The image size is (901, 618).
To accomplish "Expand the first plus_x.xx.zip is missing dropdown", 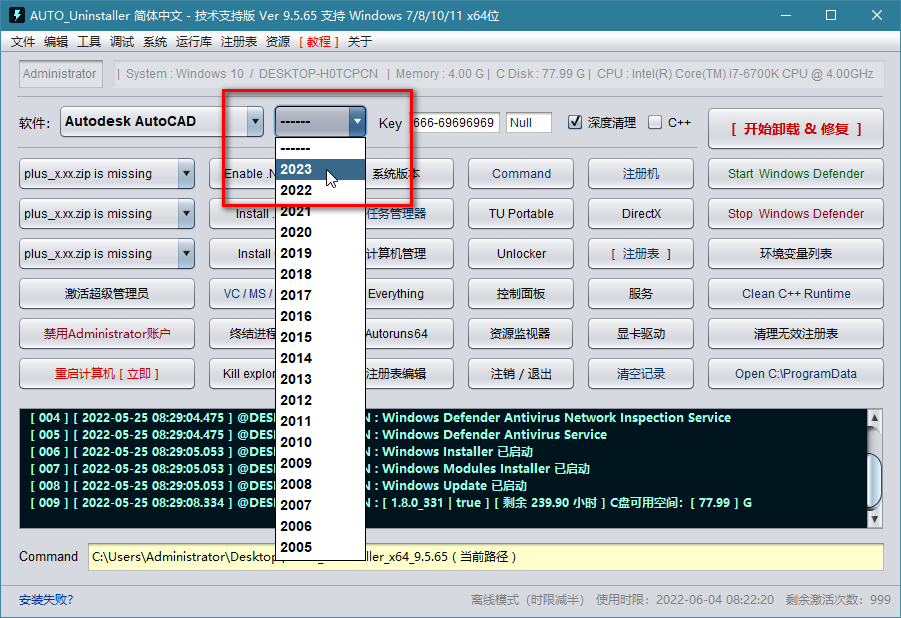I will coord(186,174).
